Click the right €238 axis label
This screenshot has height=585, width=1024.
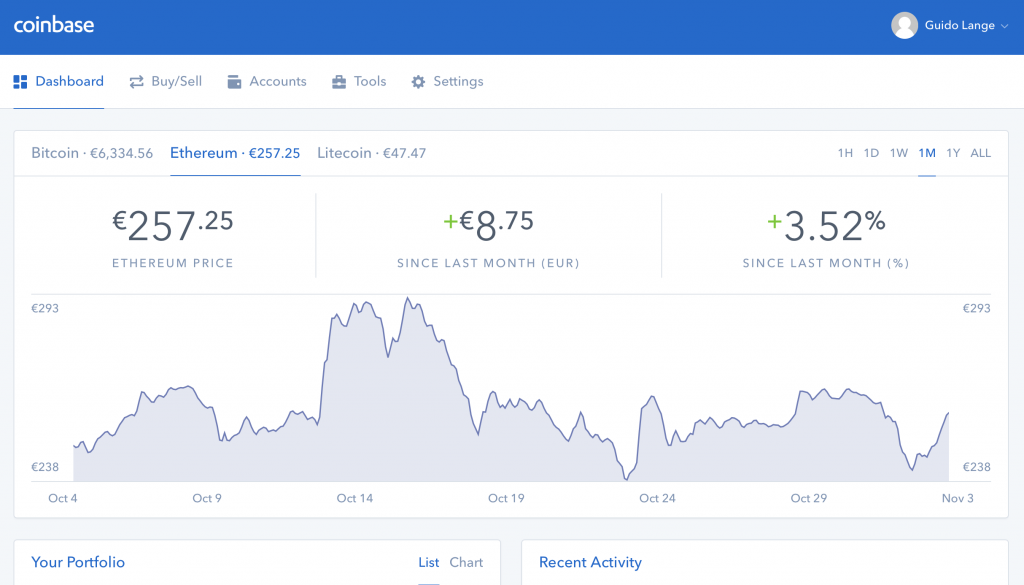pos(976,467)
